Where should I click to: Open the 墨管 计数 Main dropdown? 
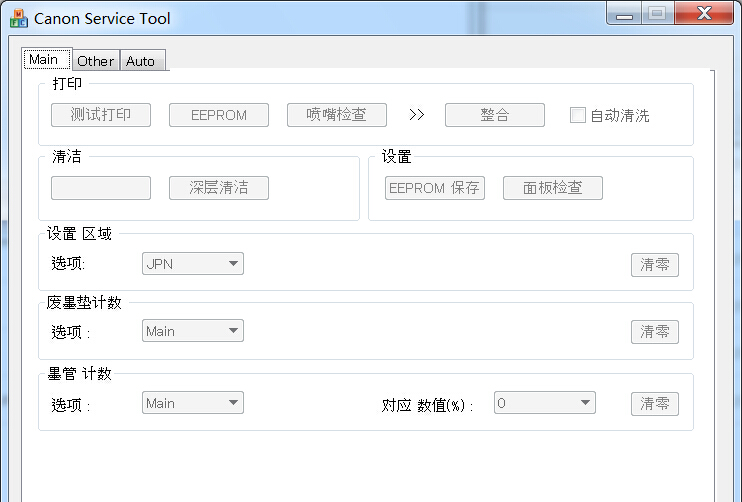click(x=193, y=403)
